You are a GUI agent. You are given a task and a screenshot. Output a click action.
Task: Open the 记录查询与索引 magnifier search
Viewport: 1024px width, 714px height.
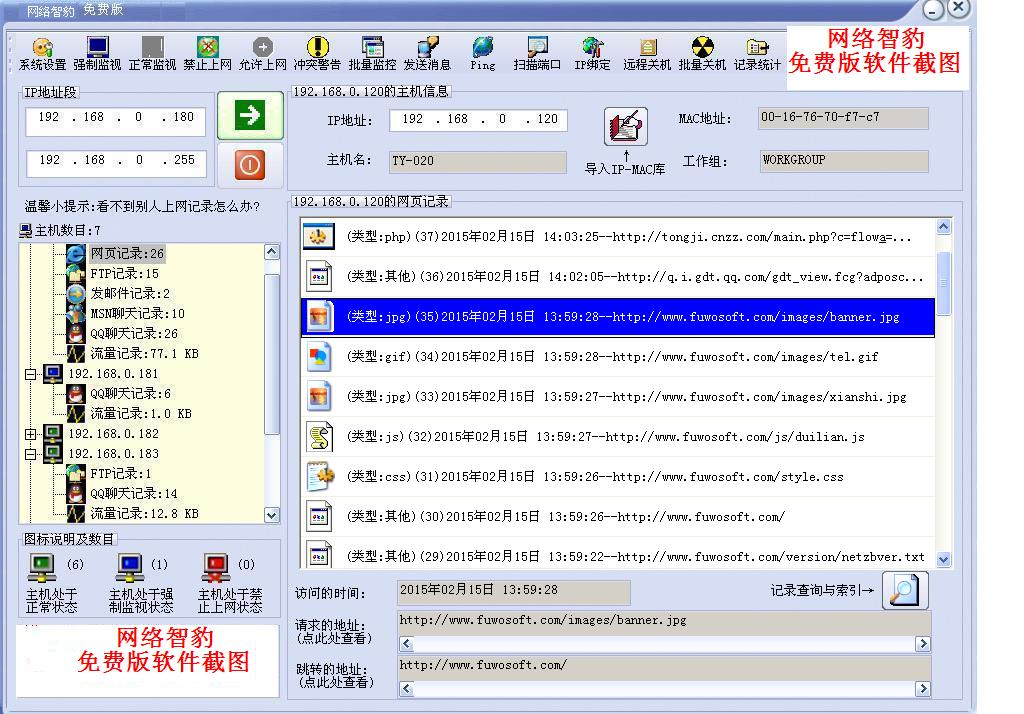(x=904, y=590)
